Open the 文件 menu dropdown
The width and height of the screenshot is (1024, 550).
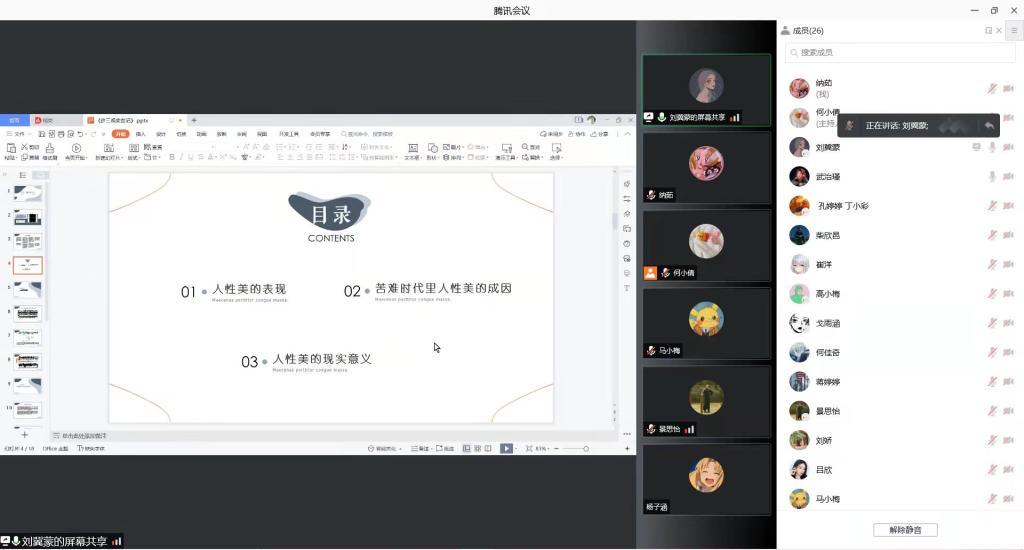(x=17, y=134)
